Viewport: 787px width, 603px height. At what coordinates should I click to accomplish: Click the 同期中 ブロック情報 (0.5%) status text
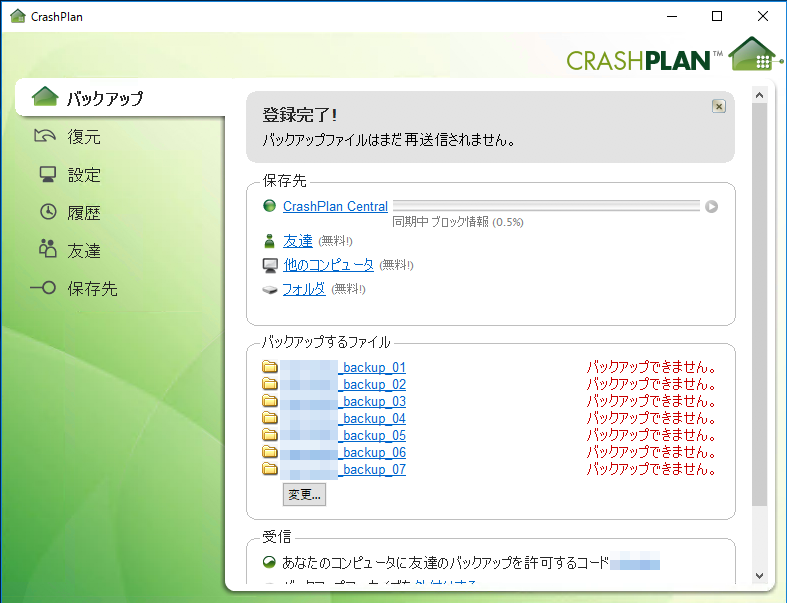point(458,222)
